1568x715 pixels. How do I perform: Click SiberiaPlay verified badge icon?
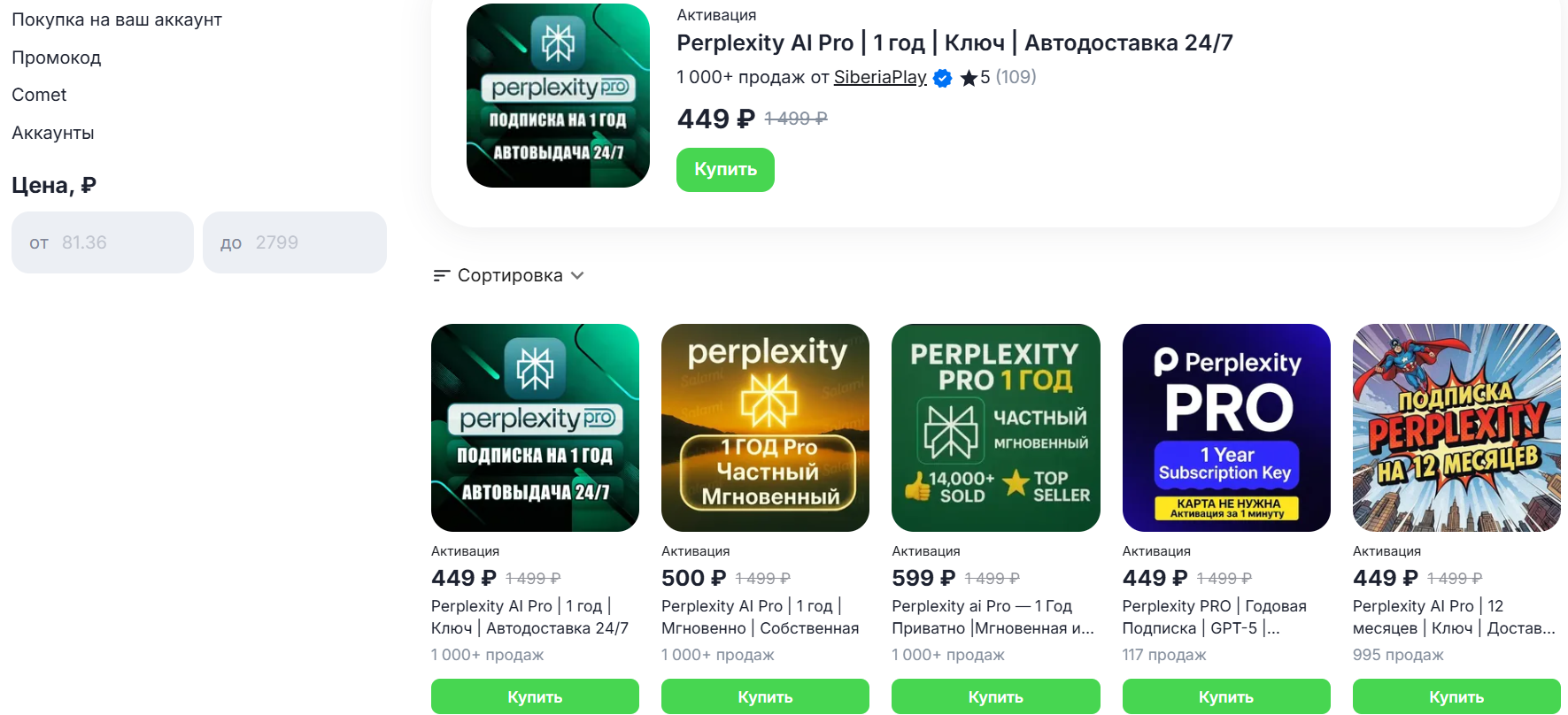943,78
